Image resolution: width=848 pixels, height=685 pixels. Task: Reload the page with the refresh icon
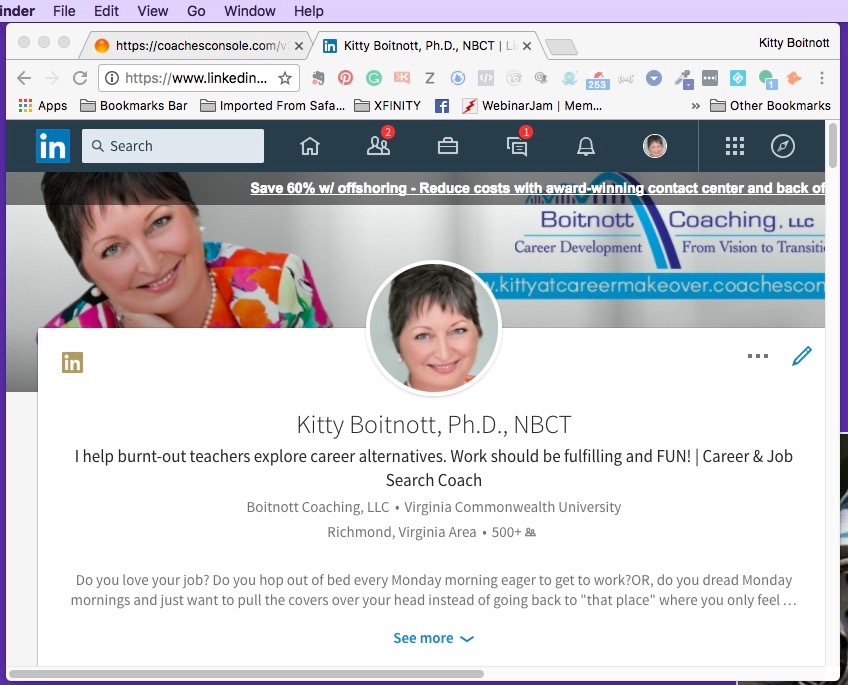pos(80,78)
